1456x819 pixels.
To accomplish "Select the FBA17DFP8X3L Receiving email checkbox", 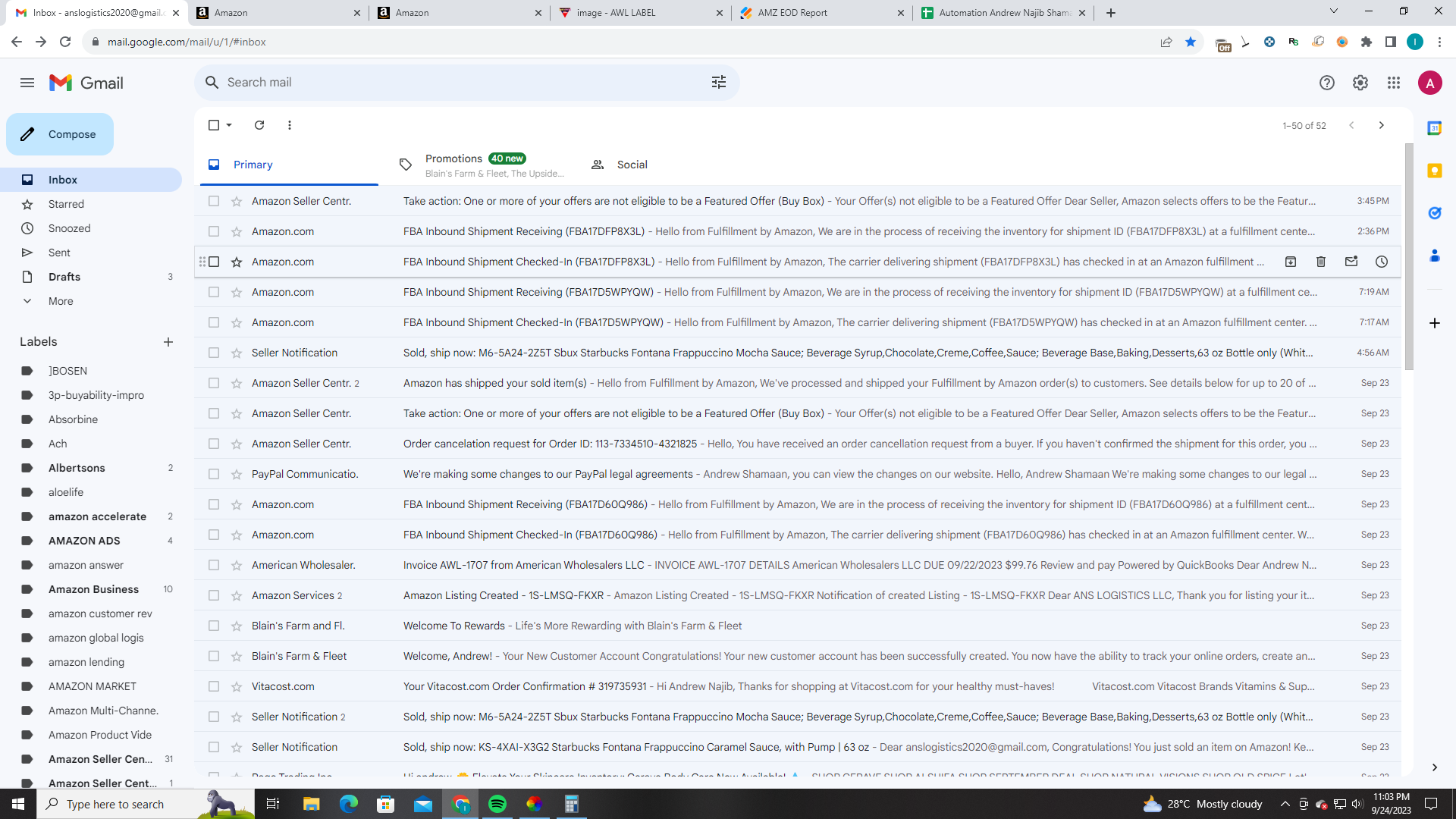I will pos(214,231).
